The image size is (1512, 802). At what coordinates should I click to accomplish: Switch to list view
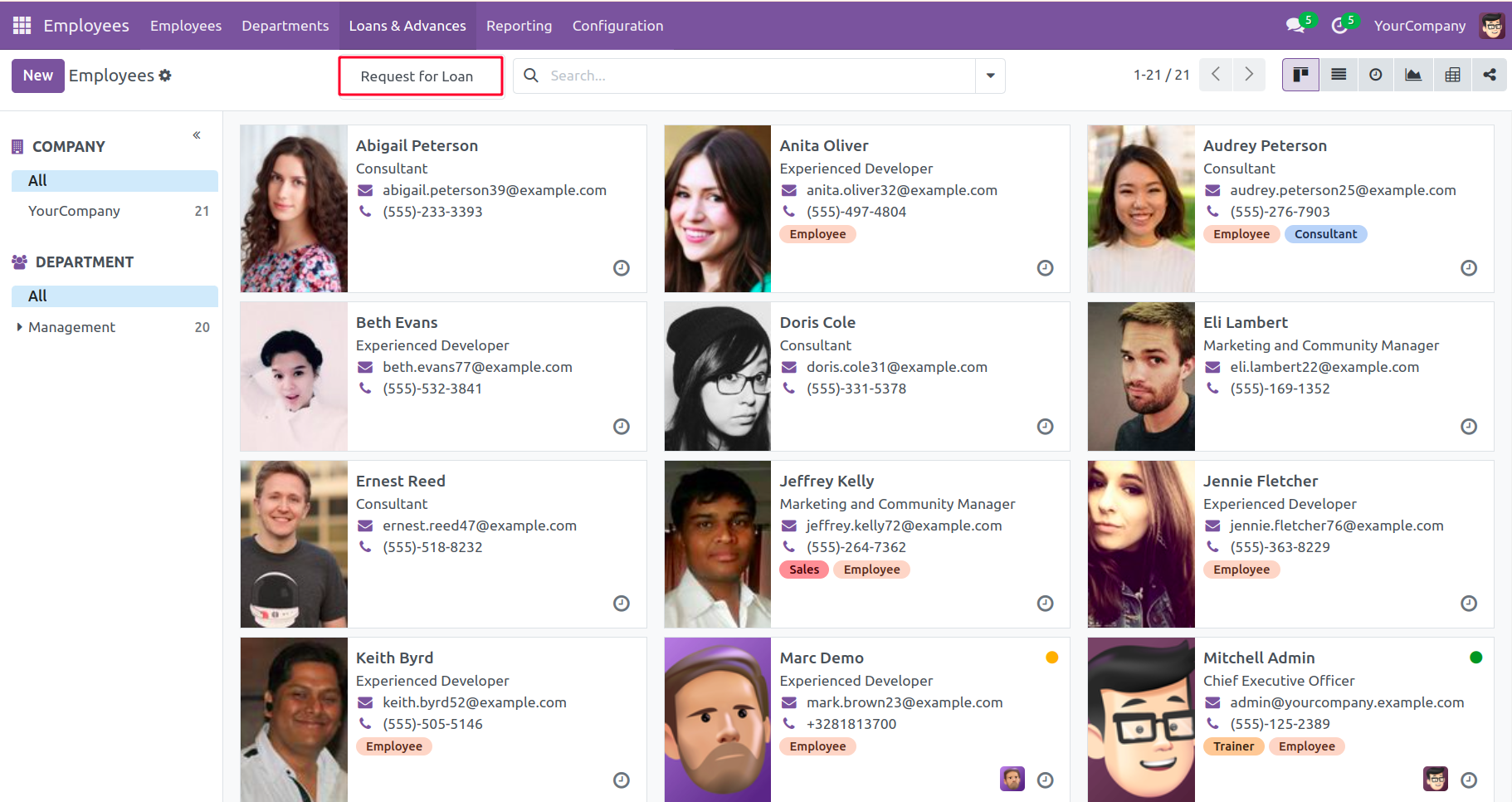1338,75
